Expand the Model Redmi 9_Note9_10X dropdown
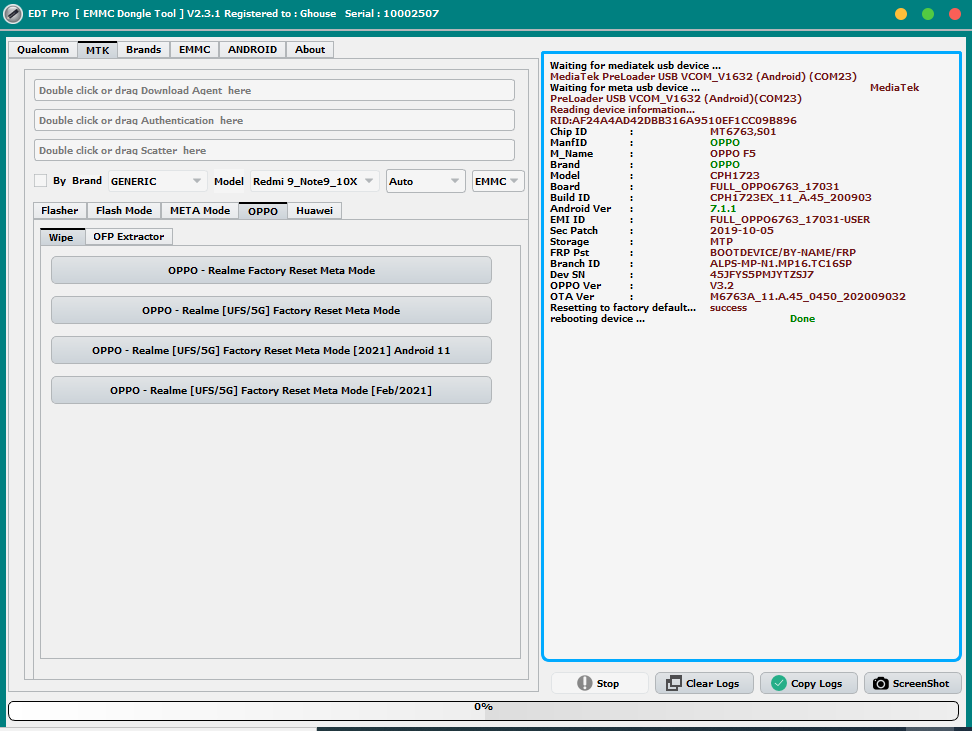This screenshot has height=731, width=972. (x=314, y=181)
